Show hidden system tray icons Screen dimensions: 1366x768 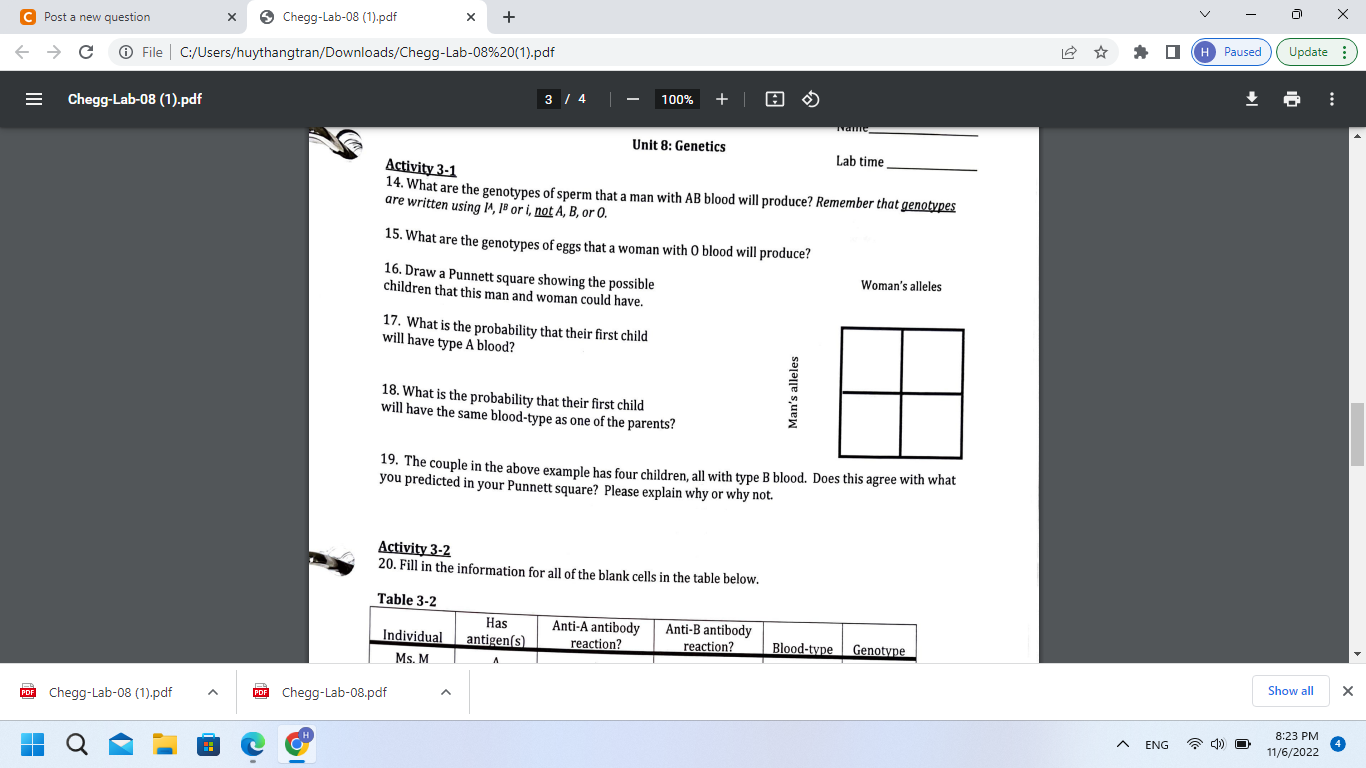pyautogui.click(x=1123, y=744)
